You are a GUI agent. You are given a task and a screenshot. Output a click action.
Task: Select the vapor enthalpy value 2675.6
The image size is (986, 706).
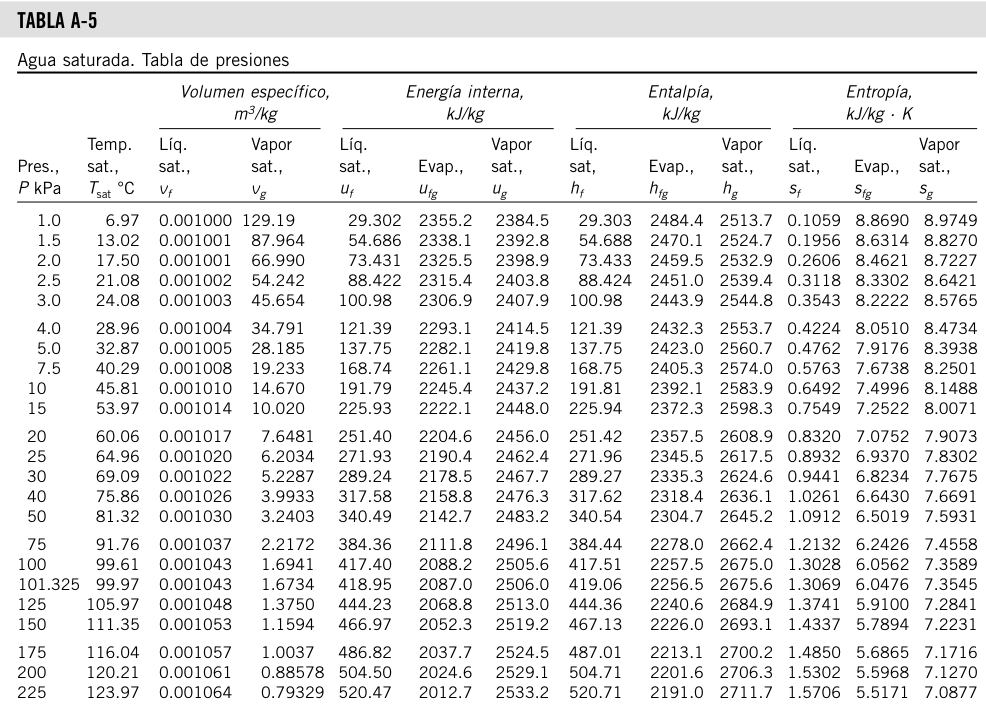746,584
